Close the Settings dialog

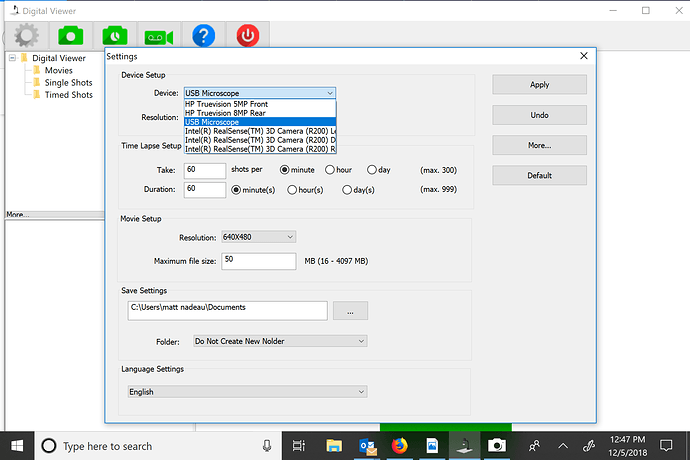tap(584, 56)
